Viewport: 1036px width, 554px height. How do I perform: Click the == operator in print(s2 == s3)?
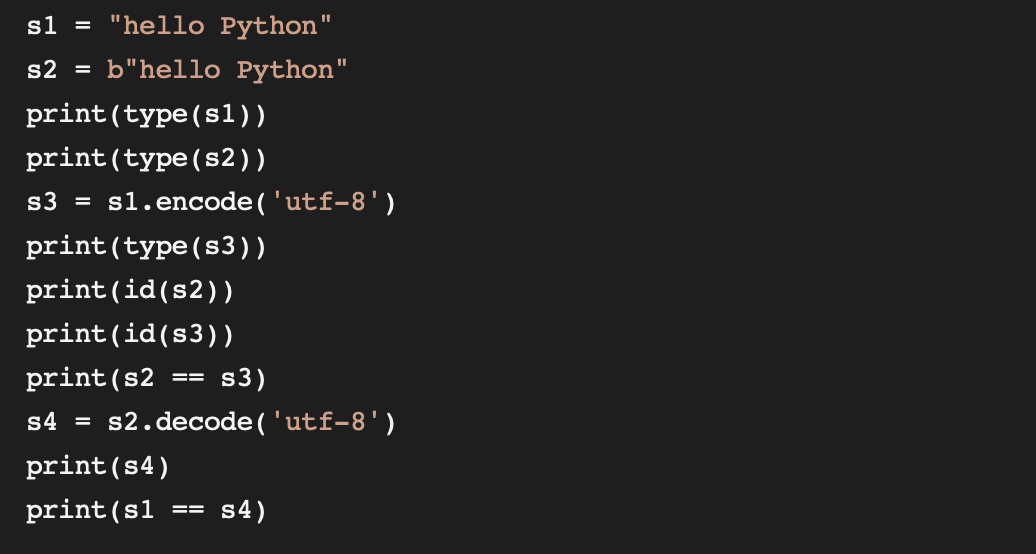188,379
